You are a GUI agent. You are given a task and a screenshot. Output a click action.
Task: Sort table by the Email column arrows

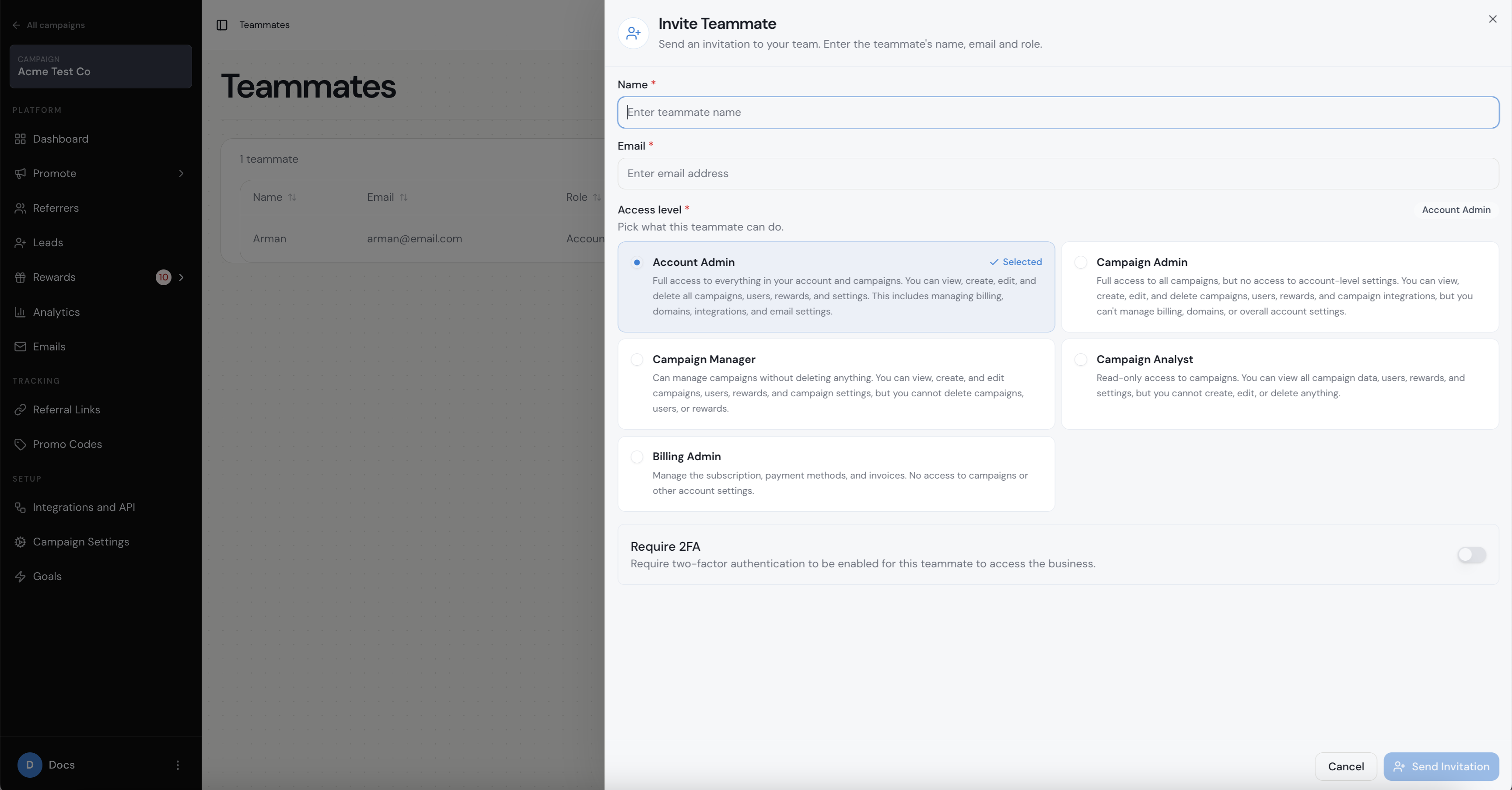[x=404, y=198]
